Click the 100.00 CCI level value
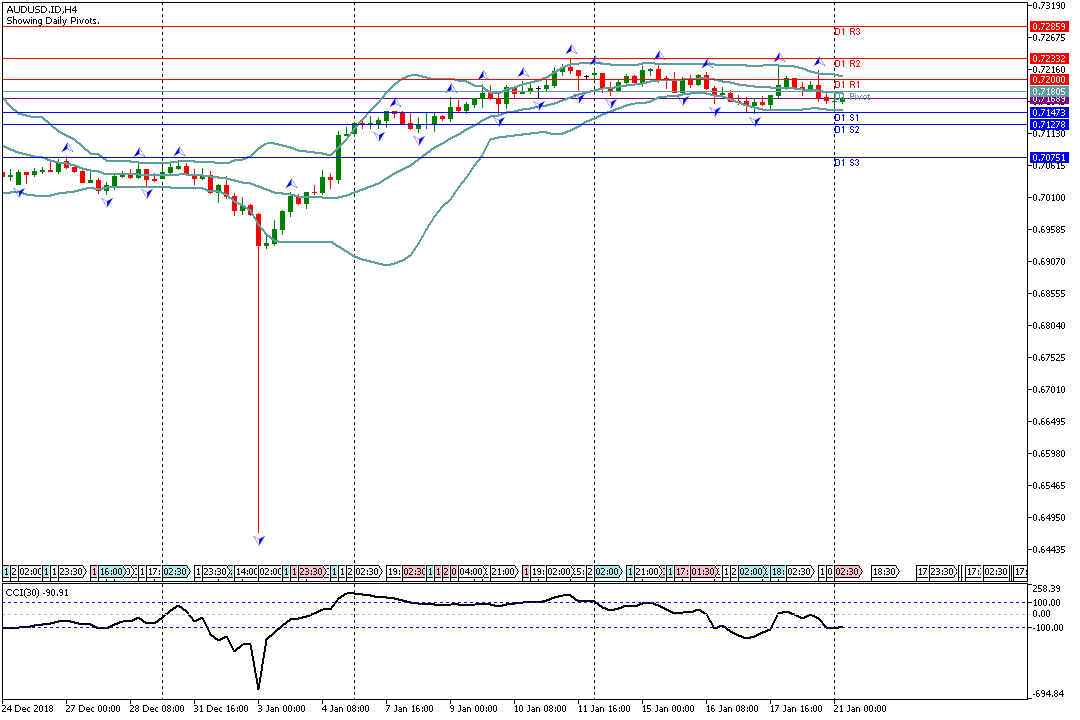Image resolution: width=1080 pixels, height=720 pixels. point(1047,603)
